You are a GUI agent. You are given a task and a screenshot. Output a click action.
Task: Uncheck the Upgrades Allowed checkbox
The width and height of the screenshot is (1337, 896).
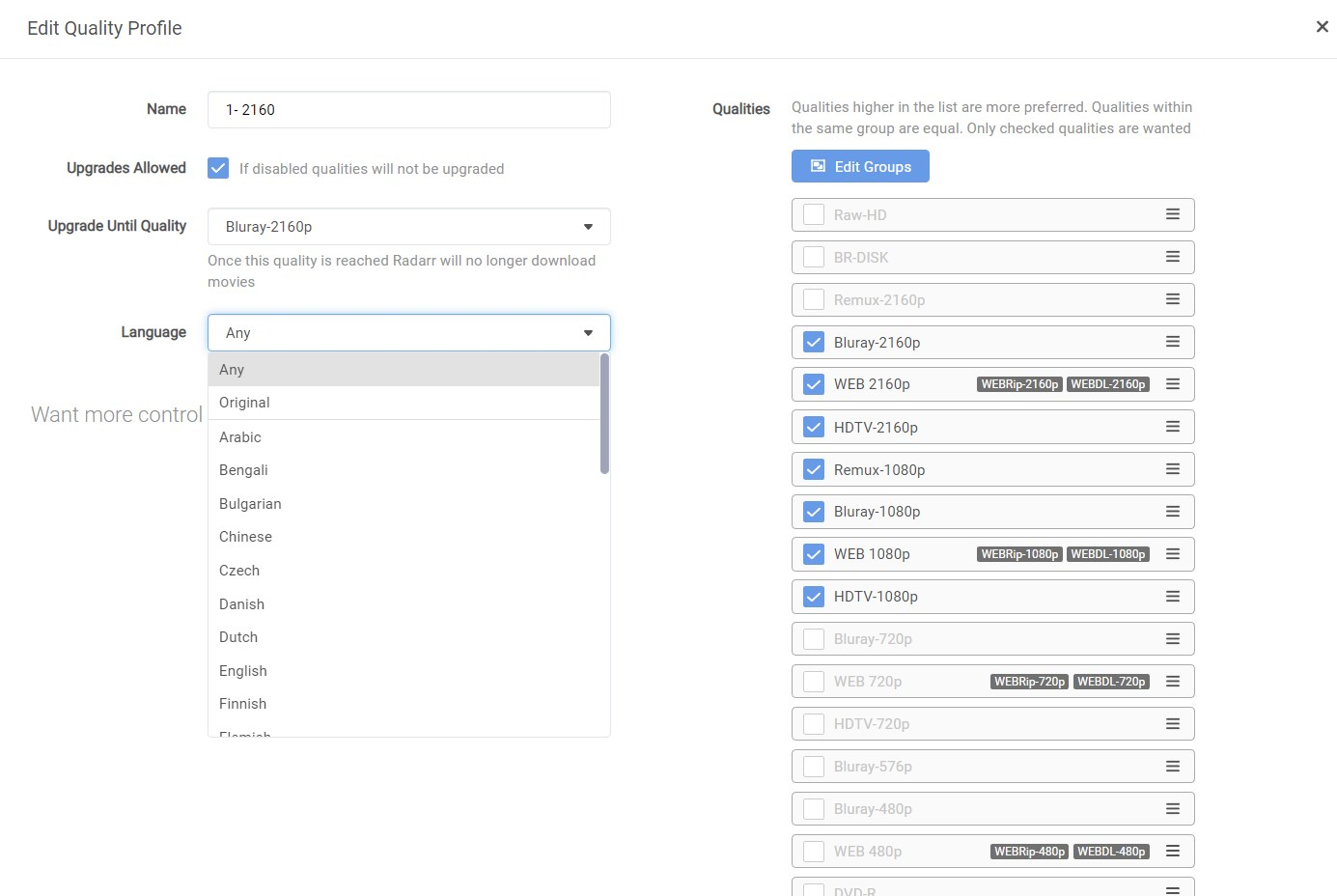(x=218, y=168)
